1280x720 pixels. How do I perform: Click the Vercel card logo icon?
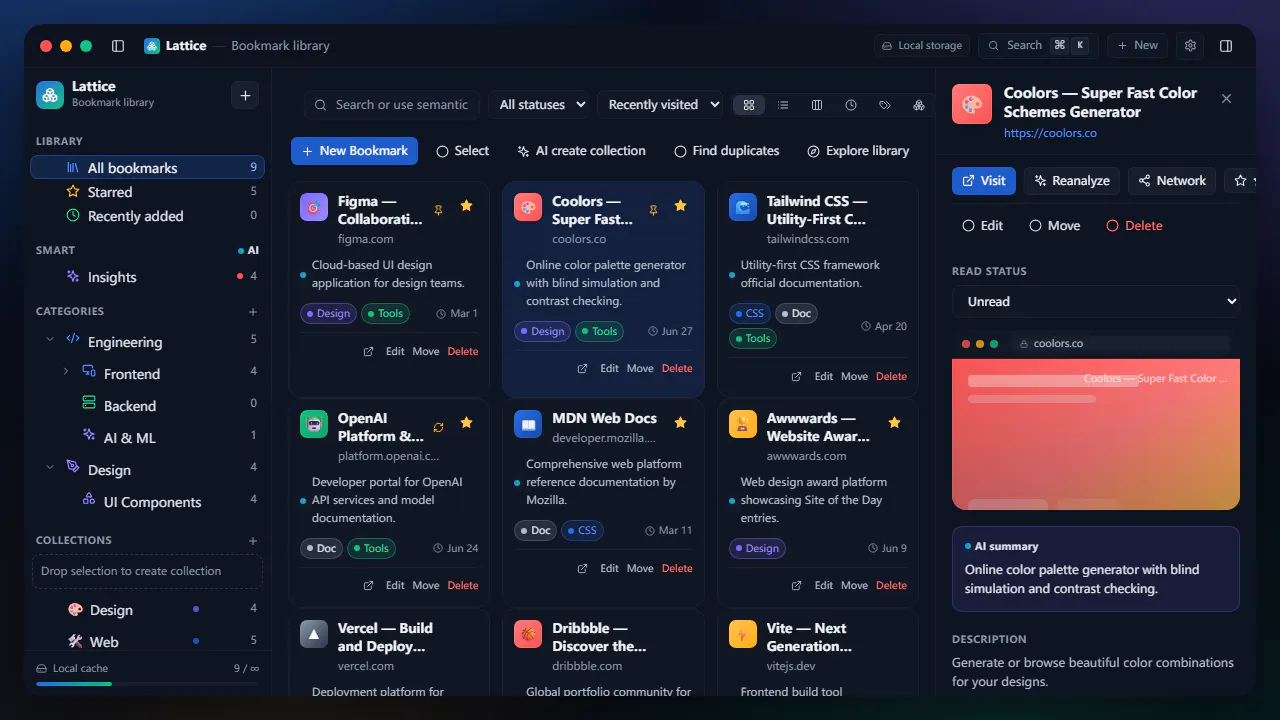click(314, 634)
